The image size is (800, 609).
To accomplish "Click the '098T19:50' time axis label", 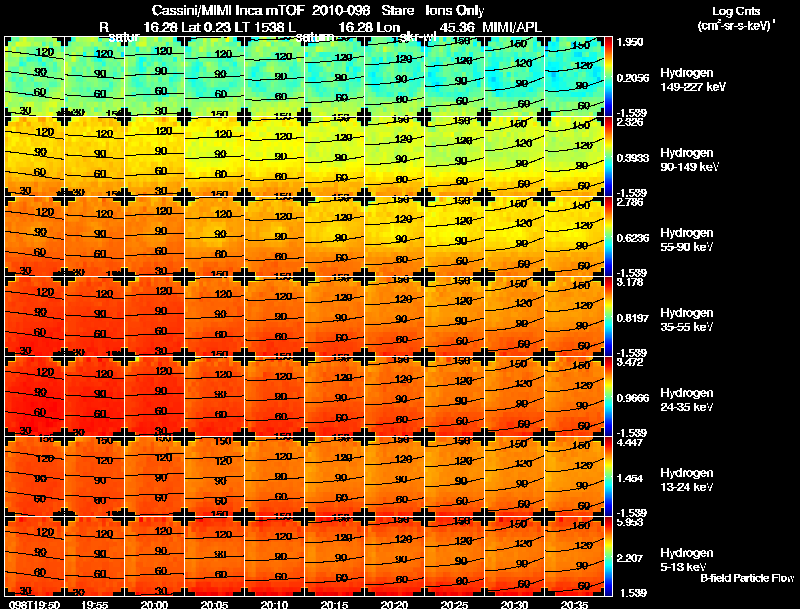I will [34, 604].
